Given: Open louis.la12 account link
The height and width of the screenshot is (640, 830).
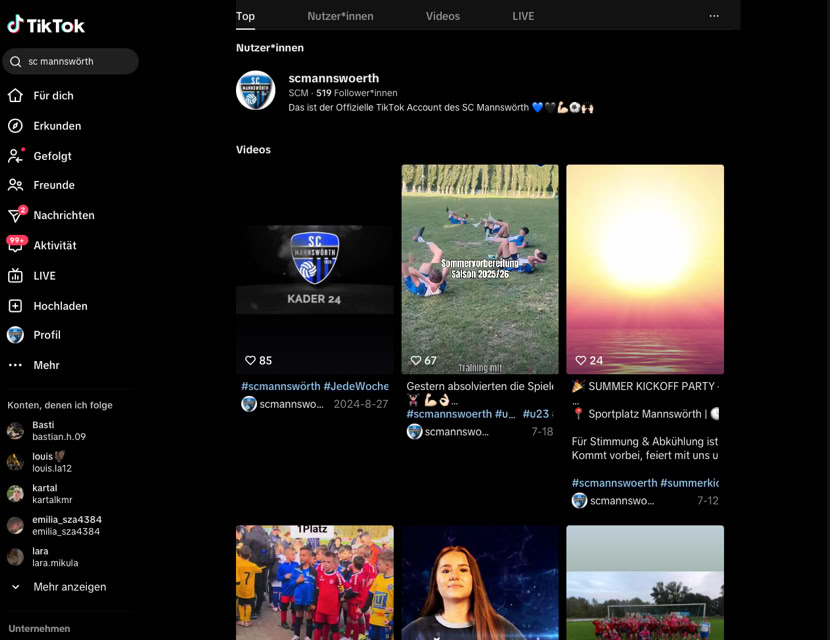Looking at the screenshot, I should tap(52, 468).
